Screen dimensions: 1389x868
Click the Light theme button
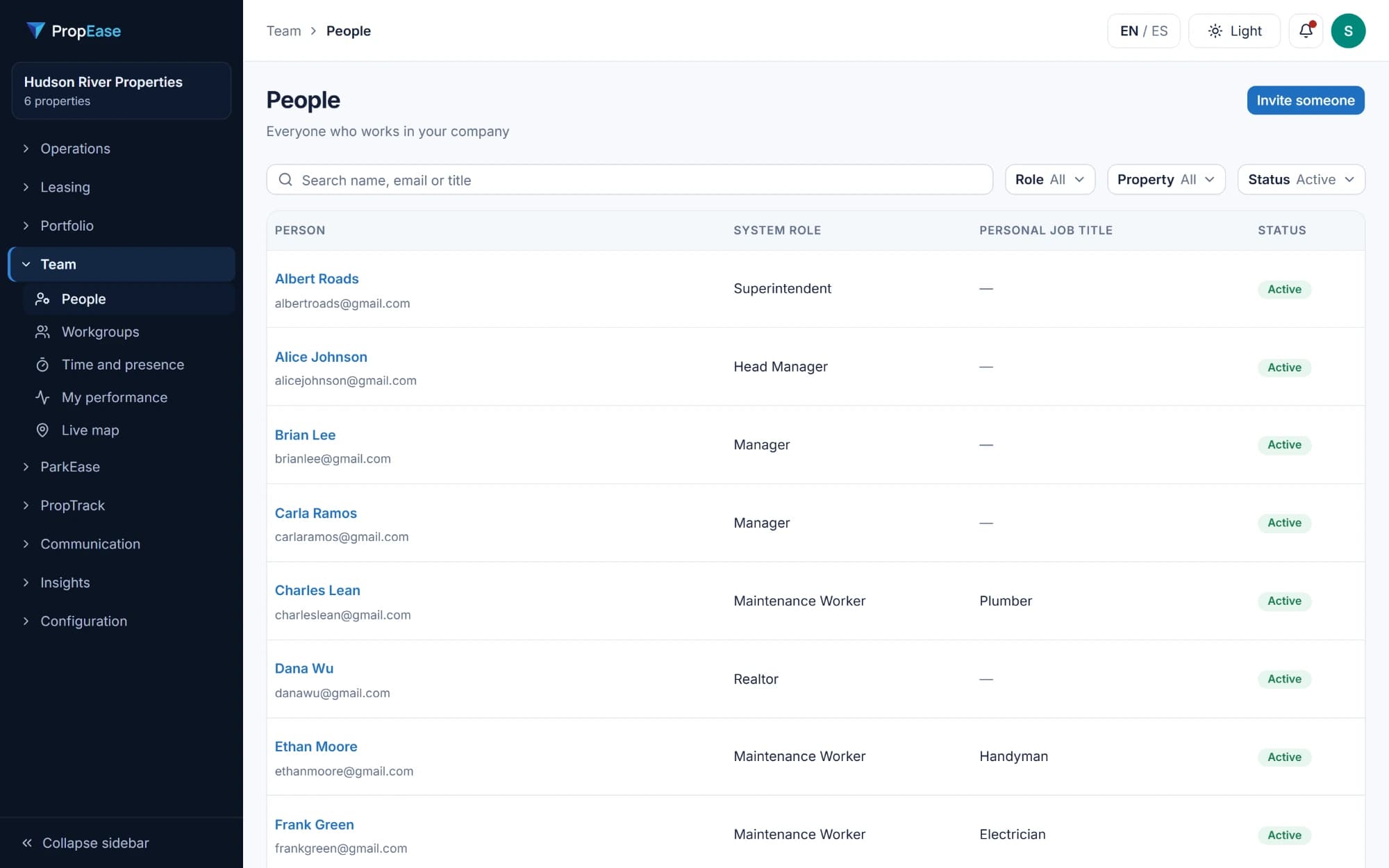[1234, 31]
